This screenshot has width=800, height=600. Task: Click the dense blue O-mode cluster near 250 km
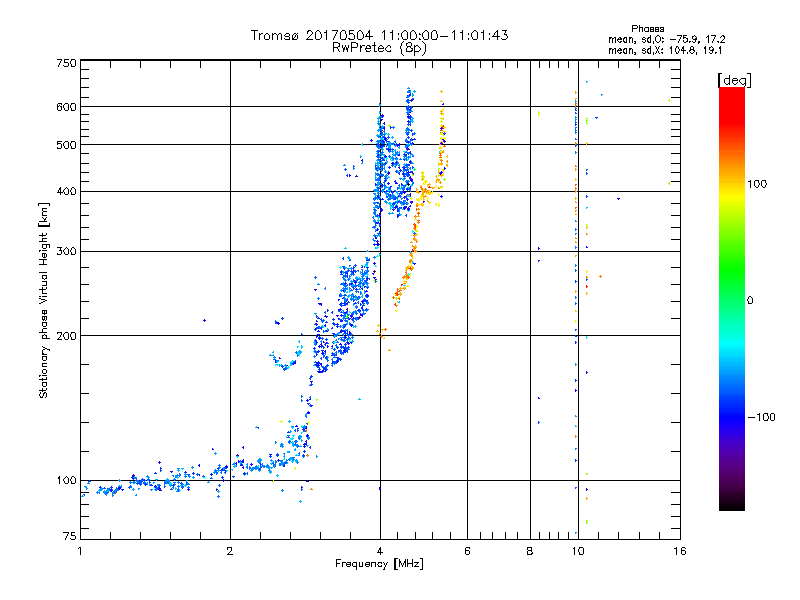pyautogui.click(x=353, y=292)
